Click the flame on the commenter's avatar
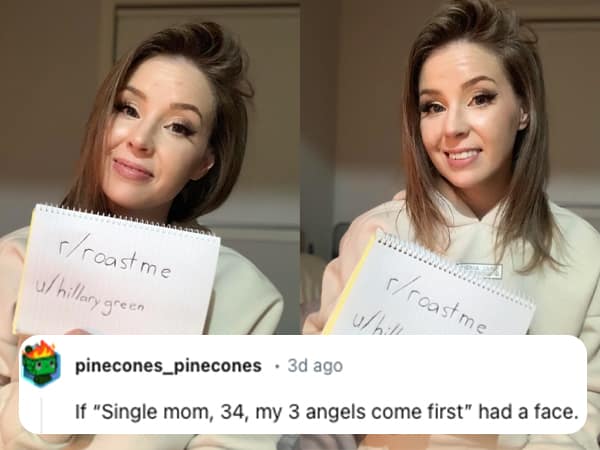Viewport: 600px width, 450px height. pos(41,348)
